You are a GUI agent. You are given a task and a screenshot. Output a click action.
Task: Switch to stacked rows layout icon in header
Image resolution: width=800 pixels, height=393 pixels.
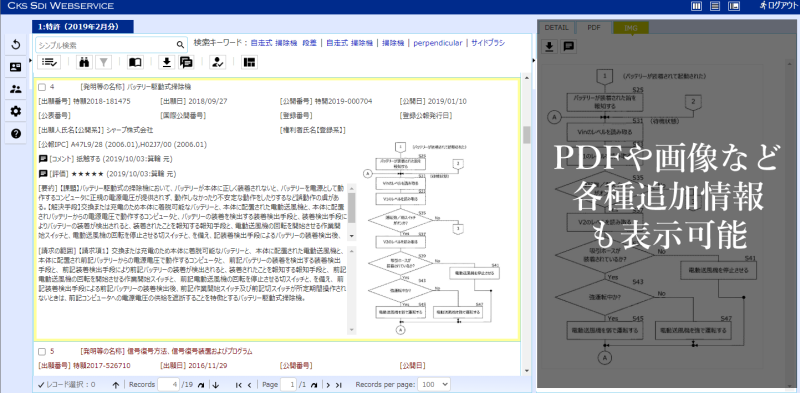click(715, 6)
